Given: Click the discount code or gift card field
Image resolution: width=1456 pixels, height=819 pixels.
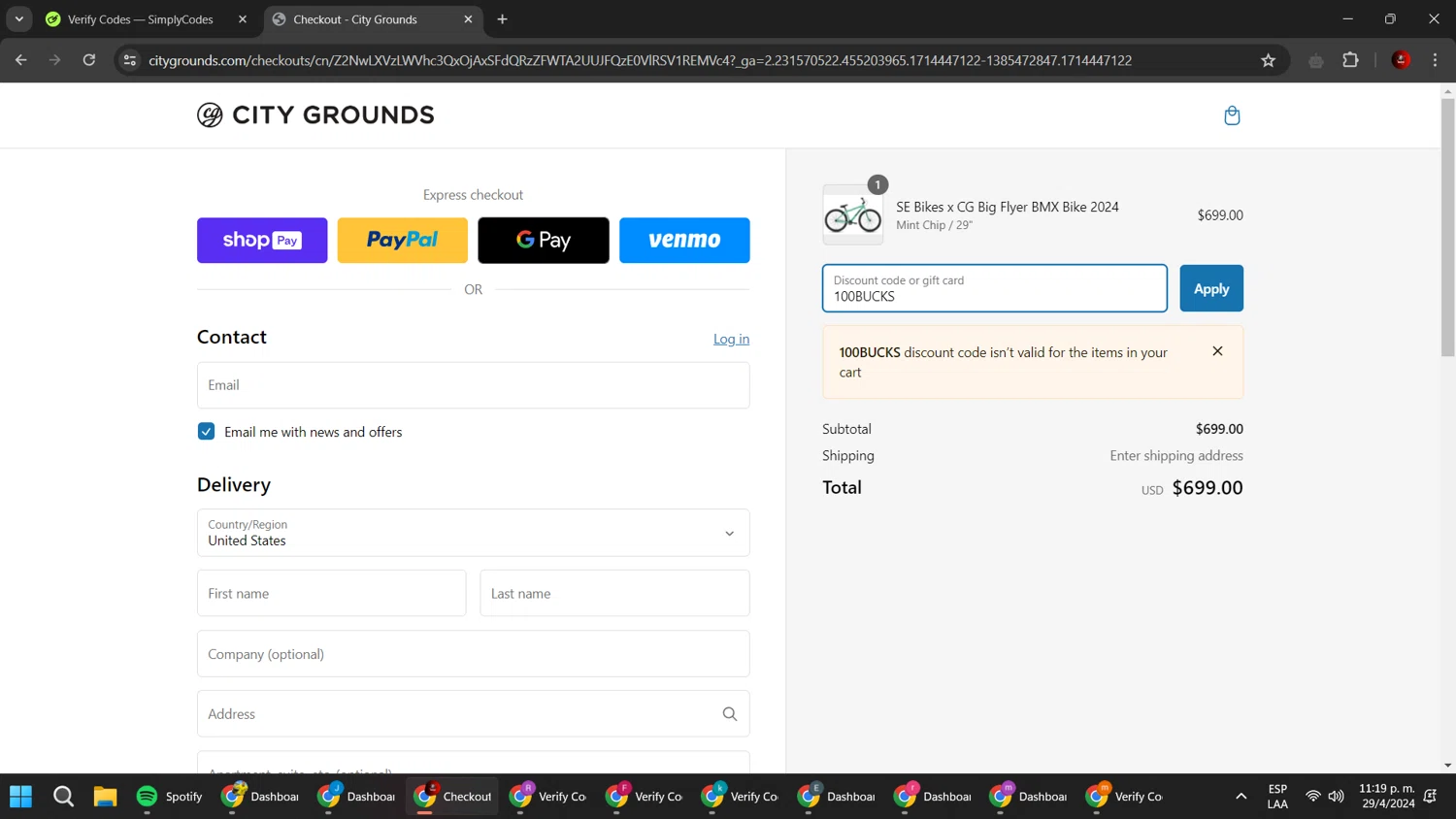Looking at the screenshot, I should pyautogui.click(x=995, y=288).
